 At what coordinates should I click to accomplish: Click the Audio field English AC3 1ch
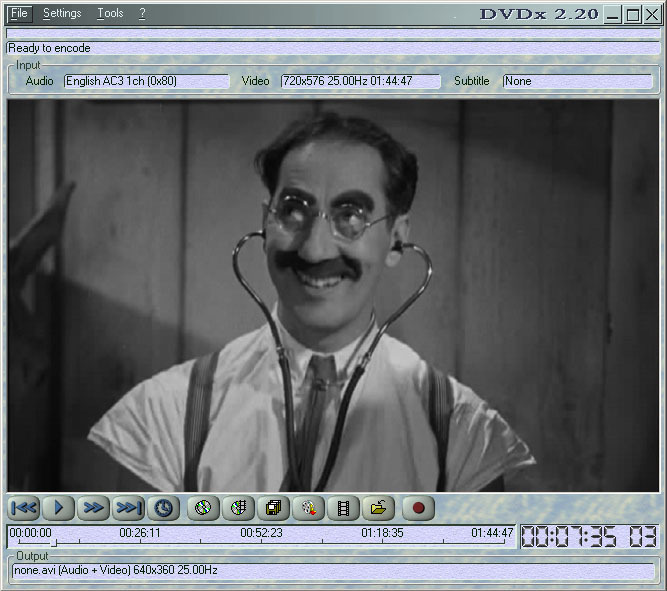(146, 81)
